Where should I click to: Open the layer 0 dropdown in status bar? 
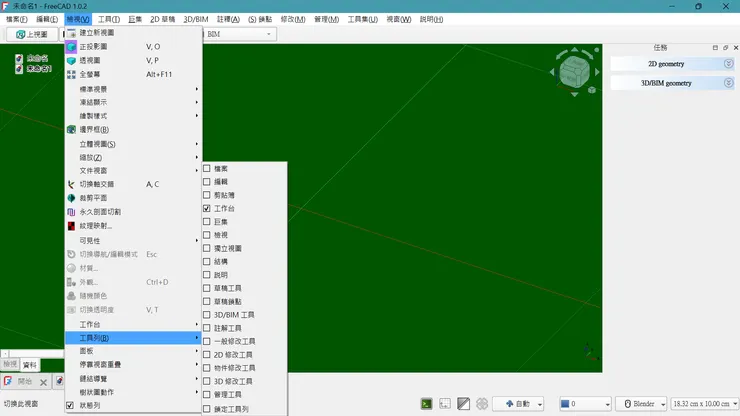click(585, 404)
